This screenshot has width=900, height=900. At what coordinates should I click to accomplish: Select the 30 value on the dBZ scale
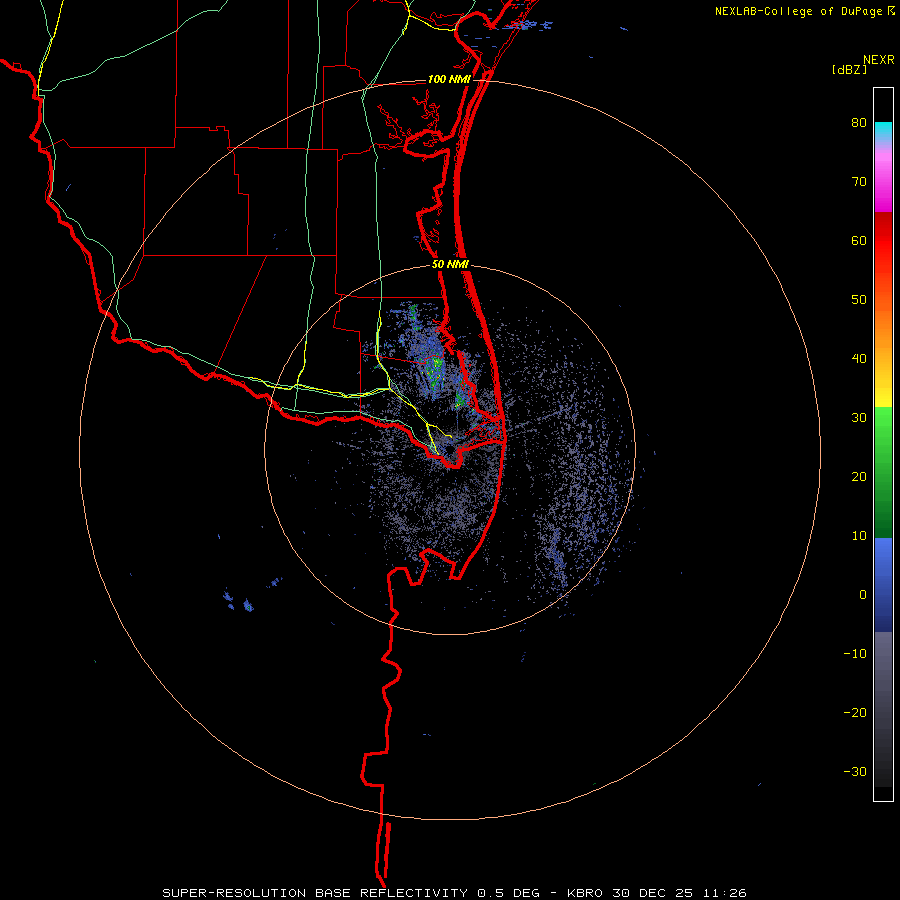[x=859, y=418]
